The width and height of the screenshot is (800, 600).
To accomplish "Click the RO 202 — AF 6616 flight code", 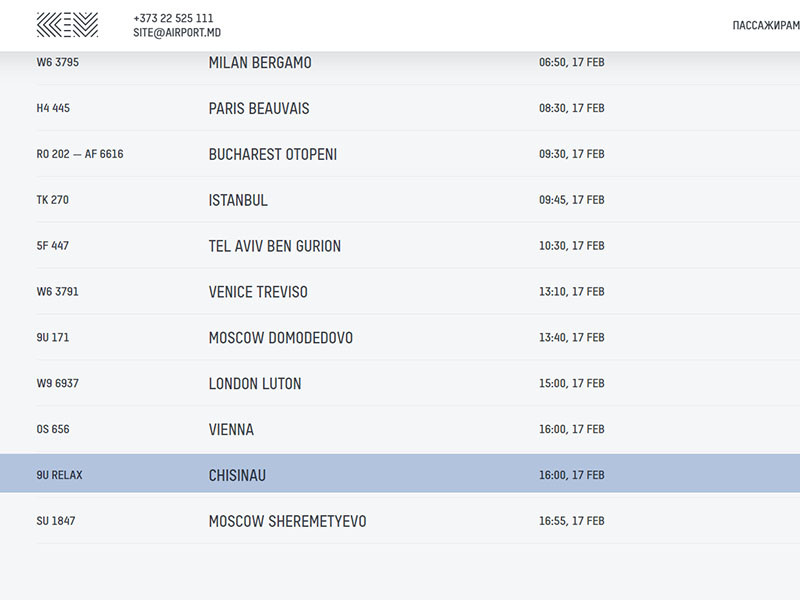I will [x=80, y=154].
